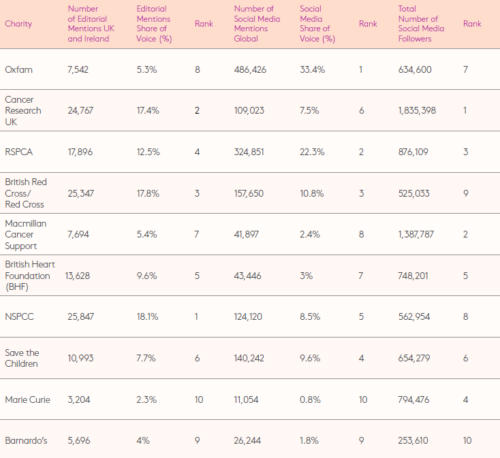The image size is (500, 458).
Task: Click Marie Curie social share 0.8%
Action: [310, 400]
